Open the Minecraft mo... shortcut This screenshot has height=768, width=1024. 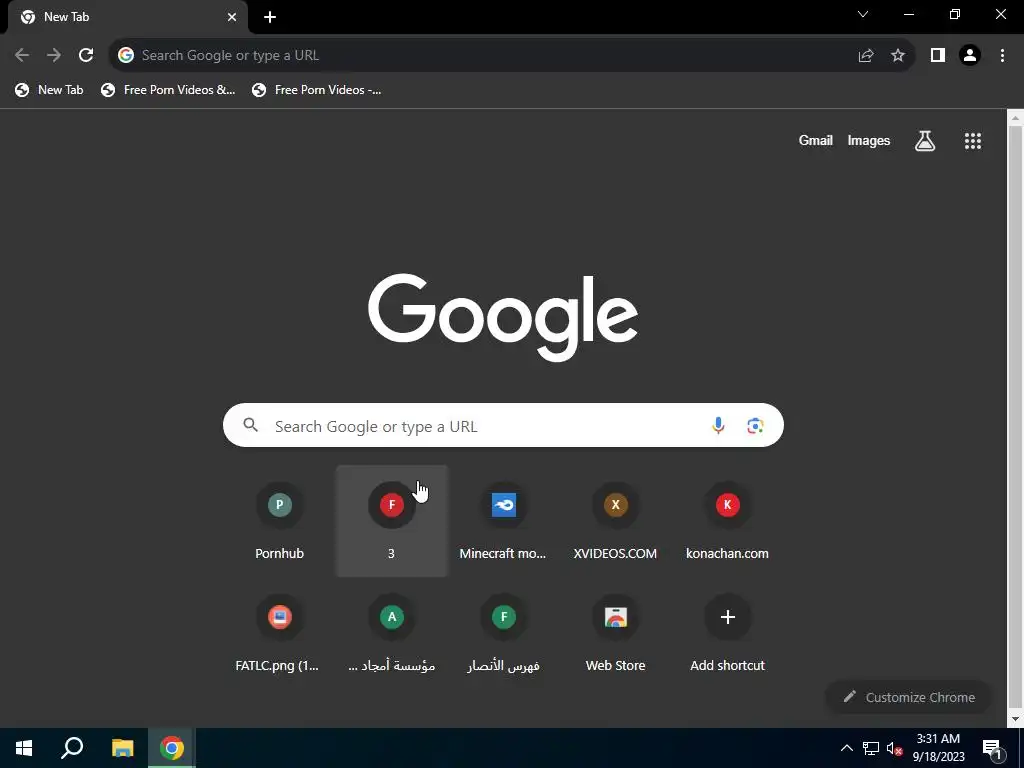click(503, 521)
